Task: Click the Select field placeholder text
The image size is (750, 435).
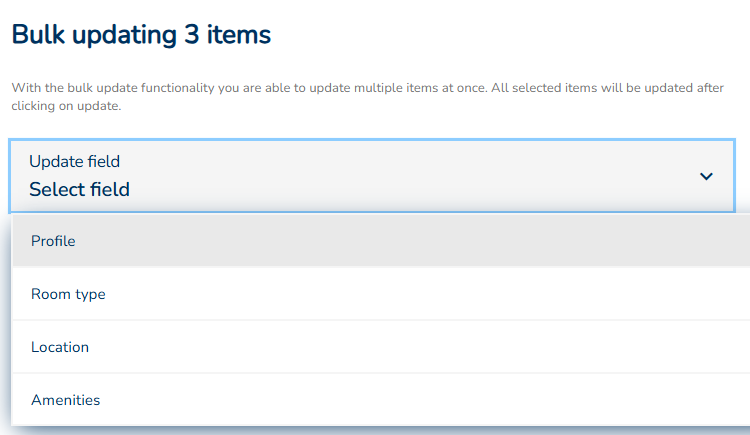Action: tap(79, 189)
